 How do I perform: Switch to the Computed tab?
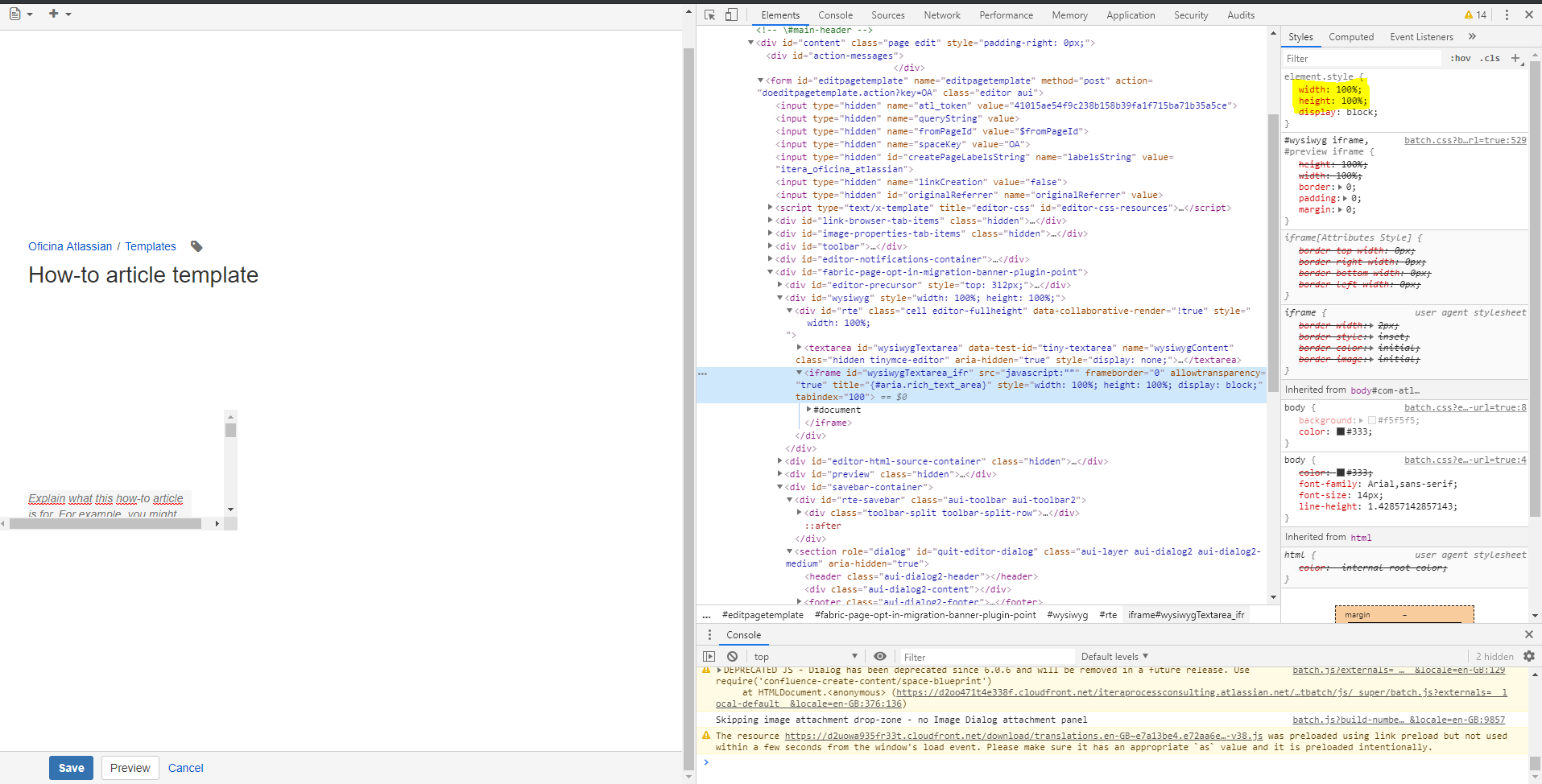pos(1351,36)
